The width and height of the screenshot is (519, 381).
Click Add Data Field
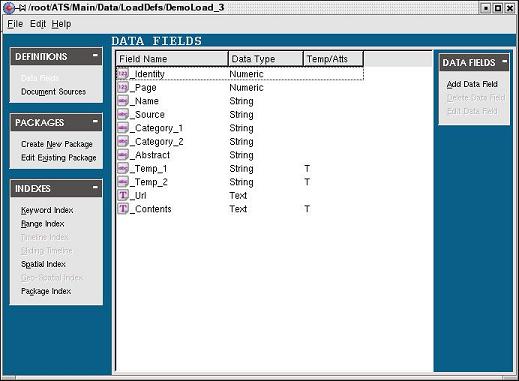[x=472, y=84]
